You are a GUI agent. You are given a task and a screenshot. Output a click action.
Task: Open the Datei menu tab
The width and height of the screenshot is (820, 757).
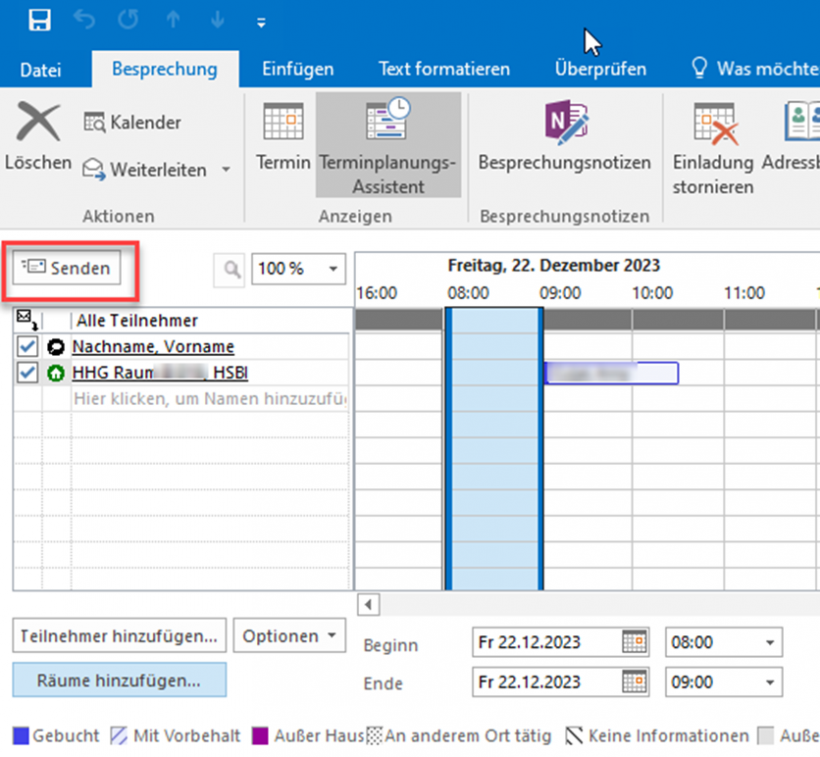[x=40, y=69]
